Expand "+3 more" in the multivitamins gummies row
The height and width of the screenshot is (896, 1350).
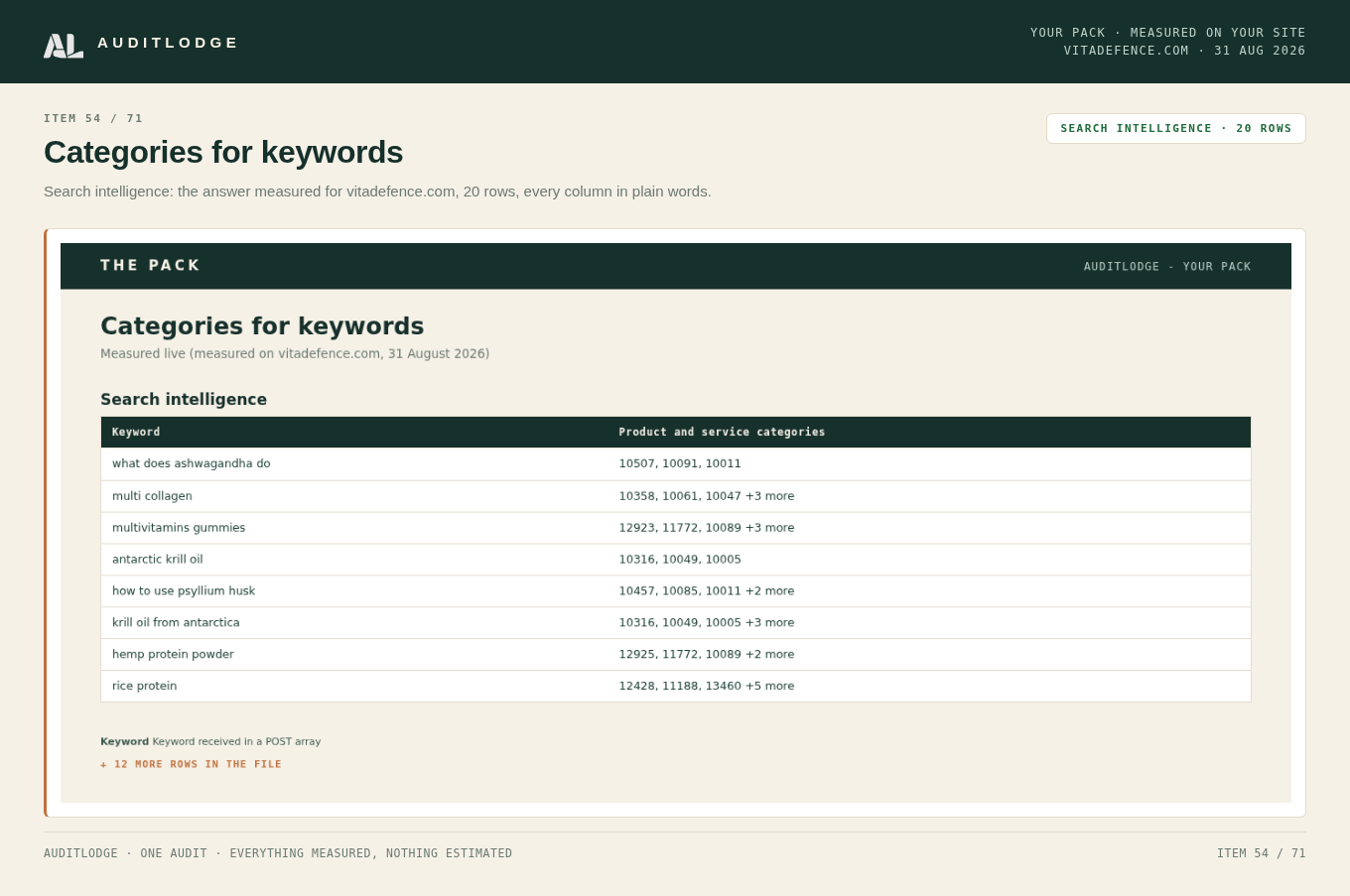coord(770,528)
